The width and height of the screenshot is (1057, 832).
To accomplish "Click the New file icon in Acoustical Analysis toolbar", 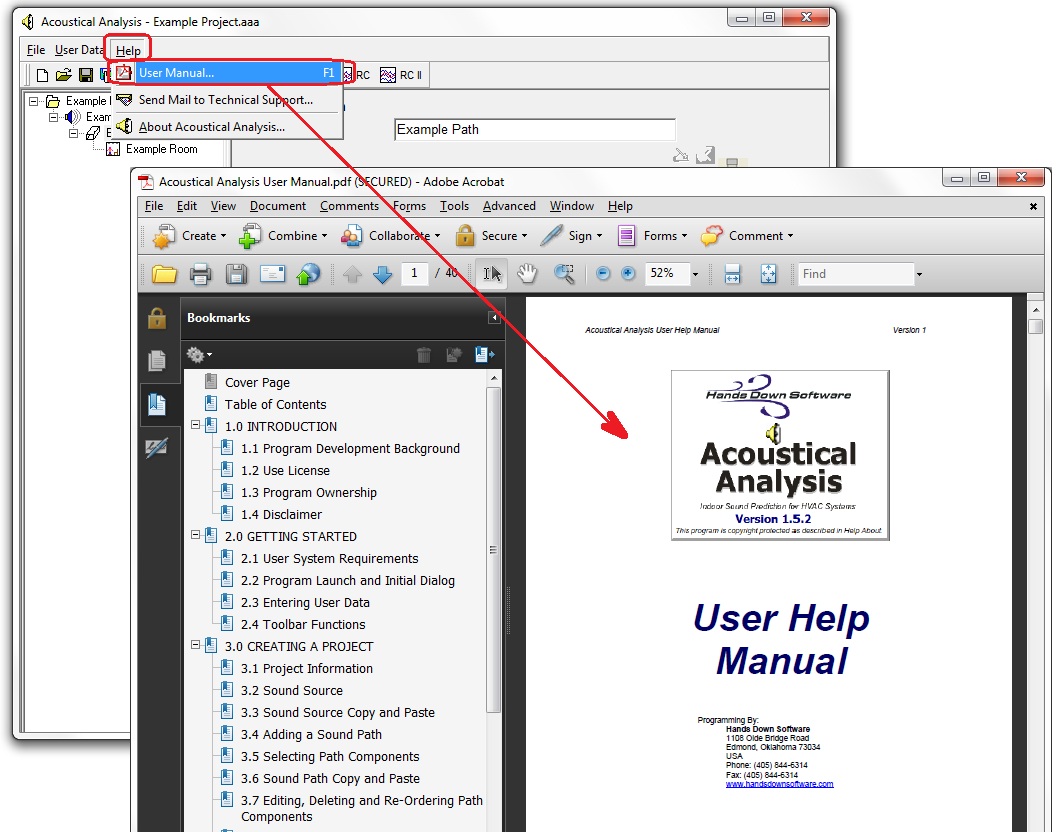I will (42, 75).
